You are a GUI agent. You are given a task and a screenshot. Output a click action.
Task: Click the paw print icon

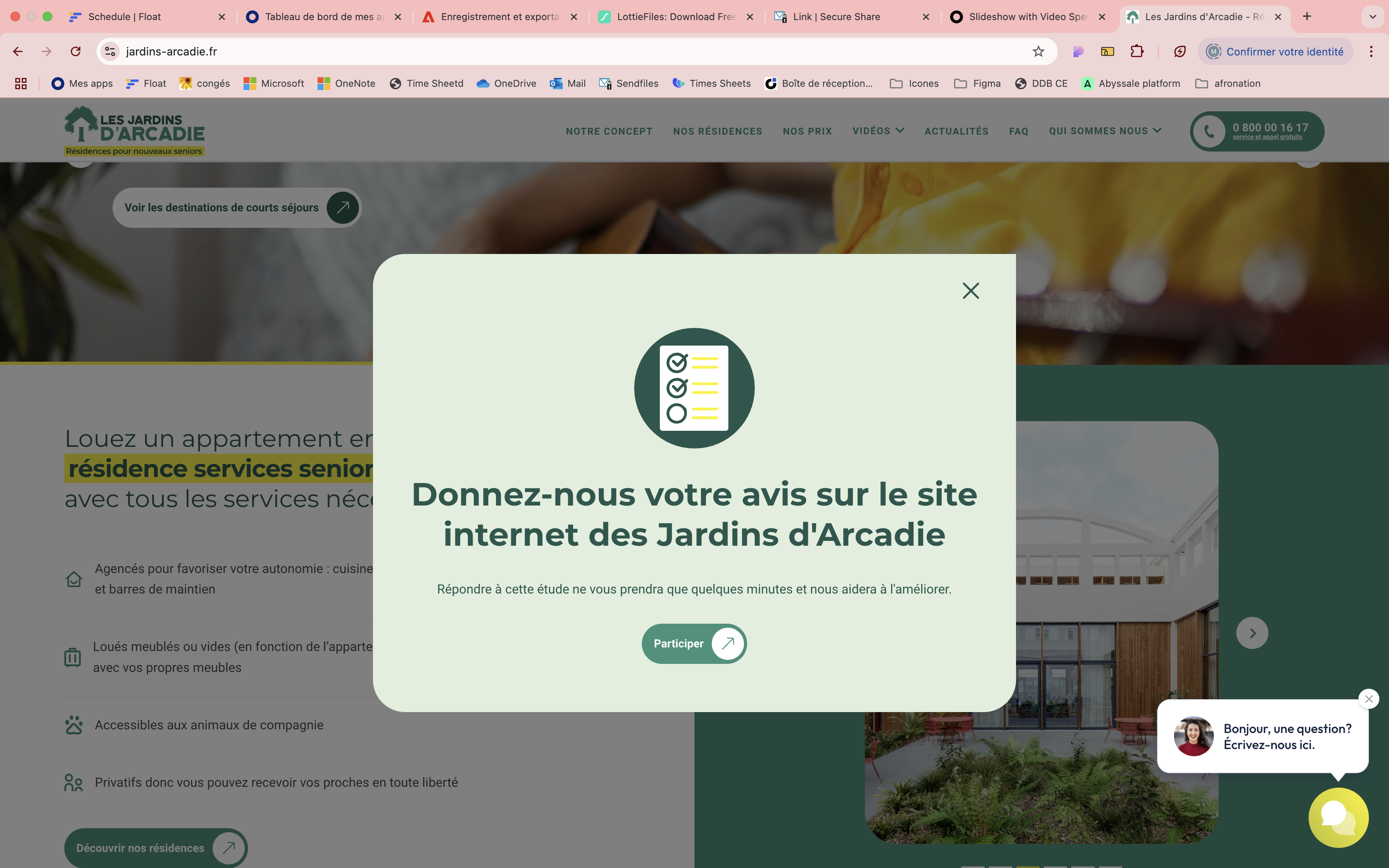coord(74,725)
